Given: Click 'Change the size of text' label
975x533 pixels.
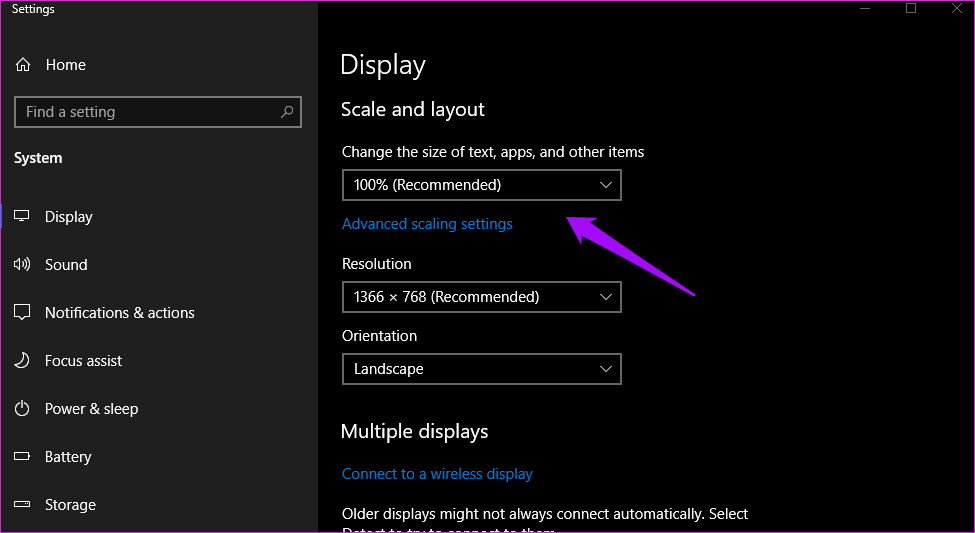Looking at the screenshot, I should pyautogui.click(x=493, y=152).
